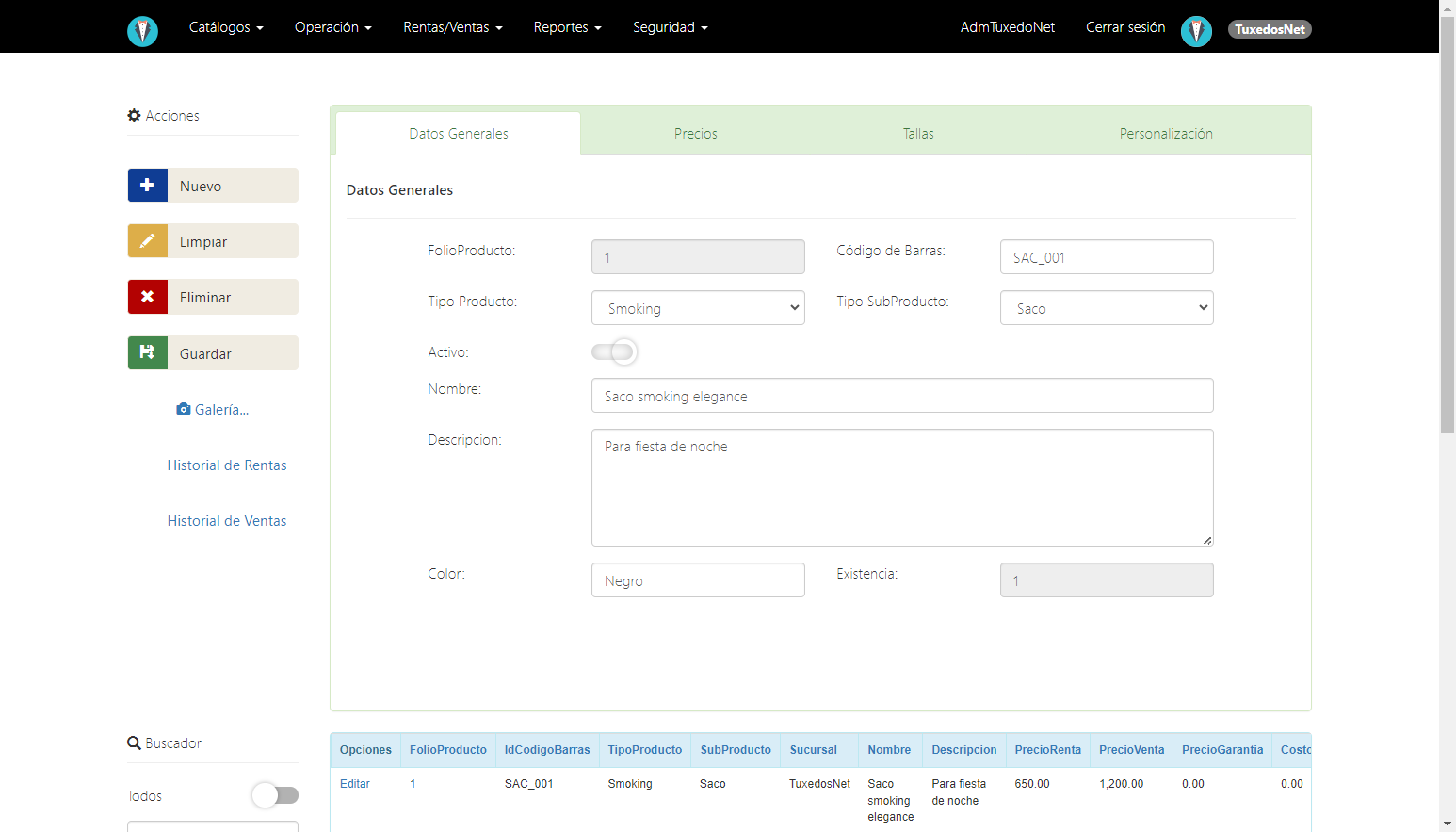Viewport: 1456px width, 832px height.
Task: Click the 1,200.00 price cell
Action: [1122, 784]
